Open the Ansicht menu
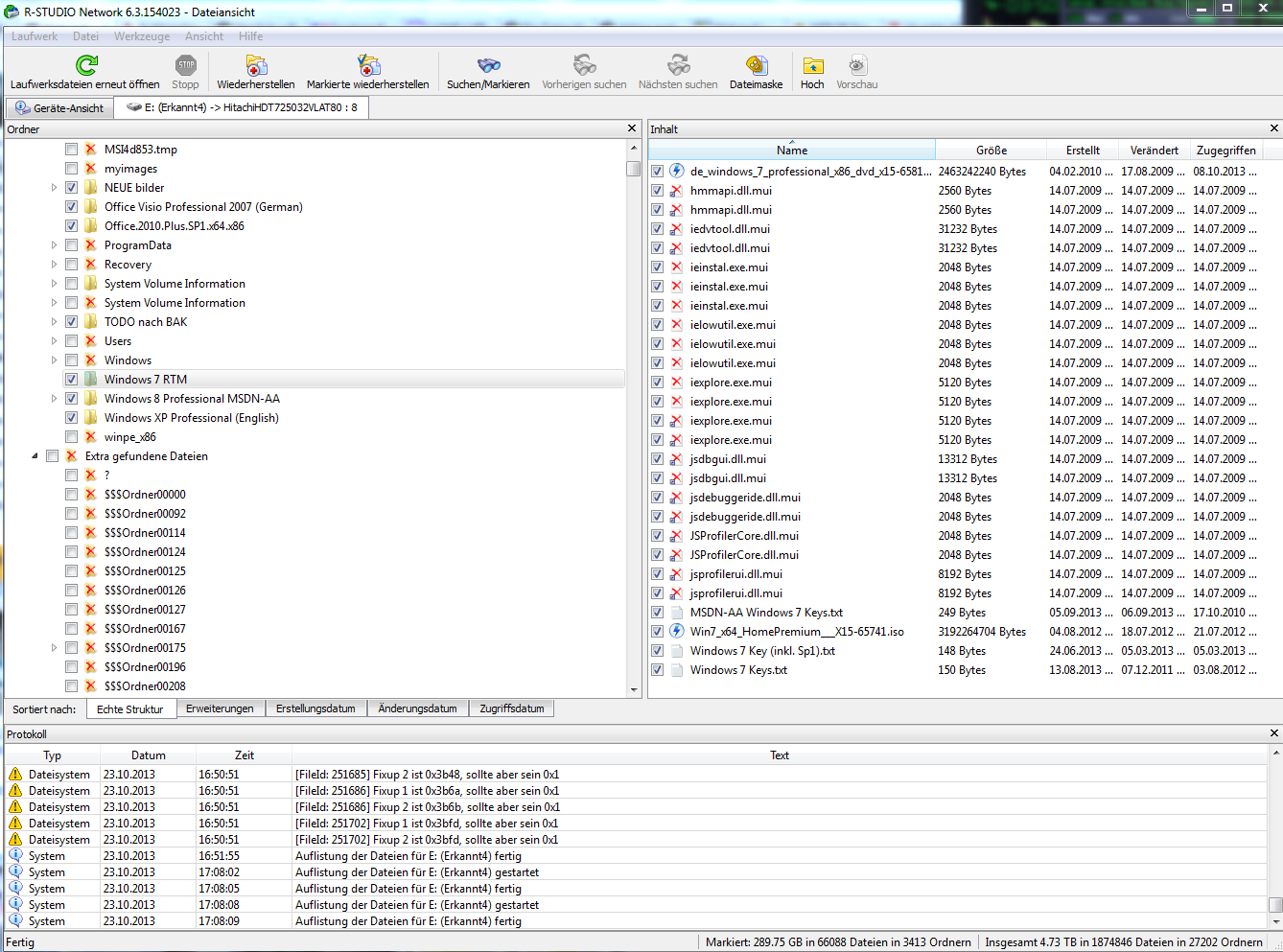The image size is (1283, 952). pyautogui.click(x=204, y=36)
